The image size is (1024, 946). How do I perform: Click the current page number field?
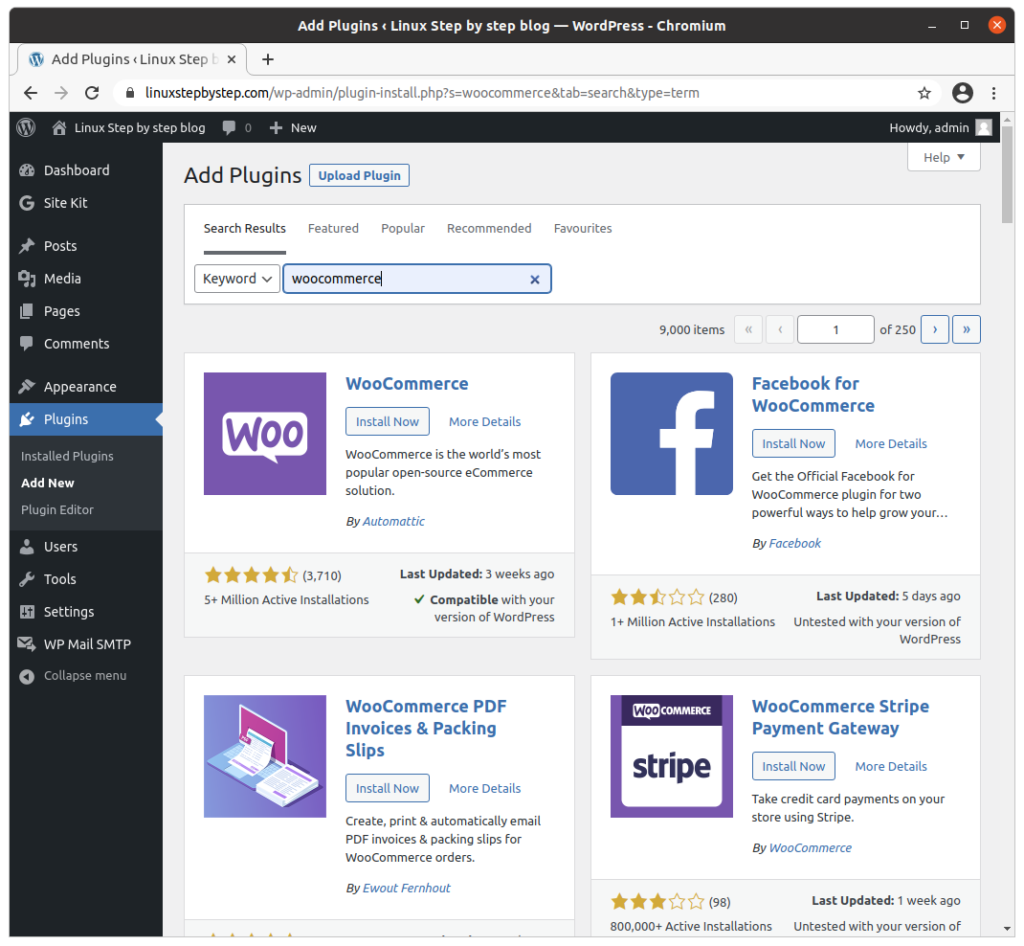[x=835, y=330]
